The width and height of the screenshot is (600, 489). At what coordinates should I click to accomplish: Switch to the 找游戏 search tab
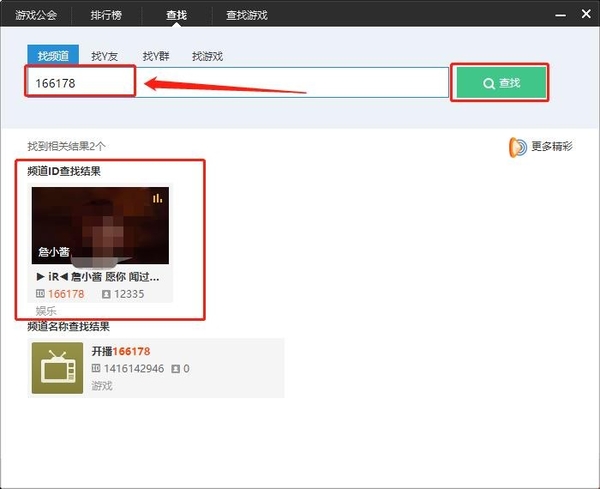[207, 56]
